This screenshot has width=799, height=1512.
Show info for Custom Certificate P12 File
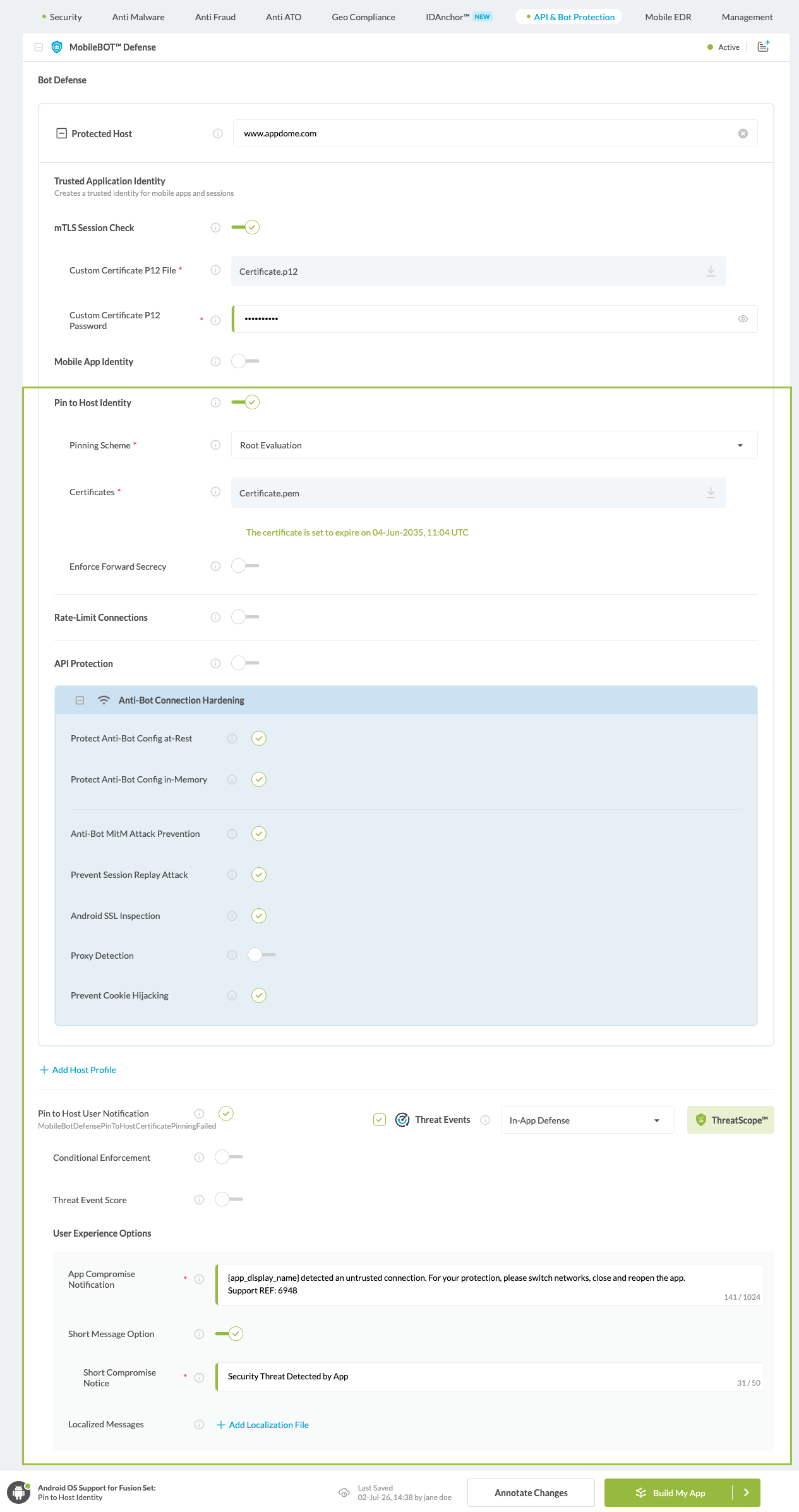[x=215, y=270]
